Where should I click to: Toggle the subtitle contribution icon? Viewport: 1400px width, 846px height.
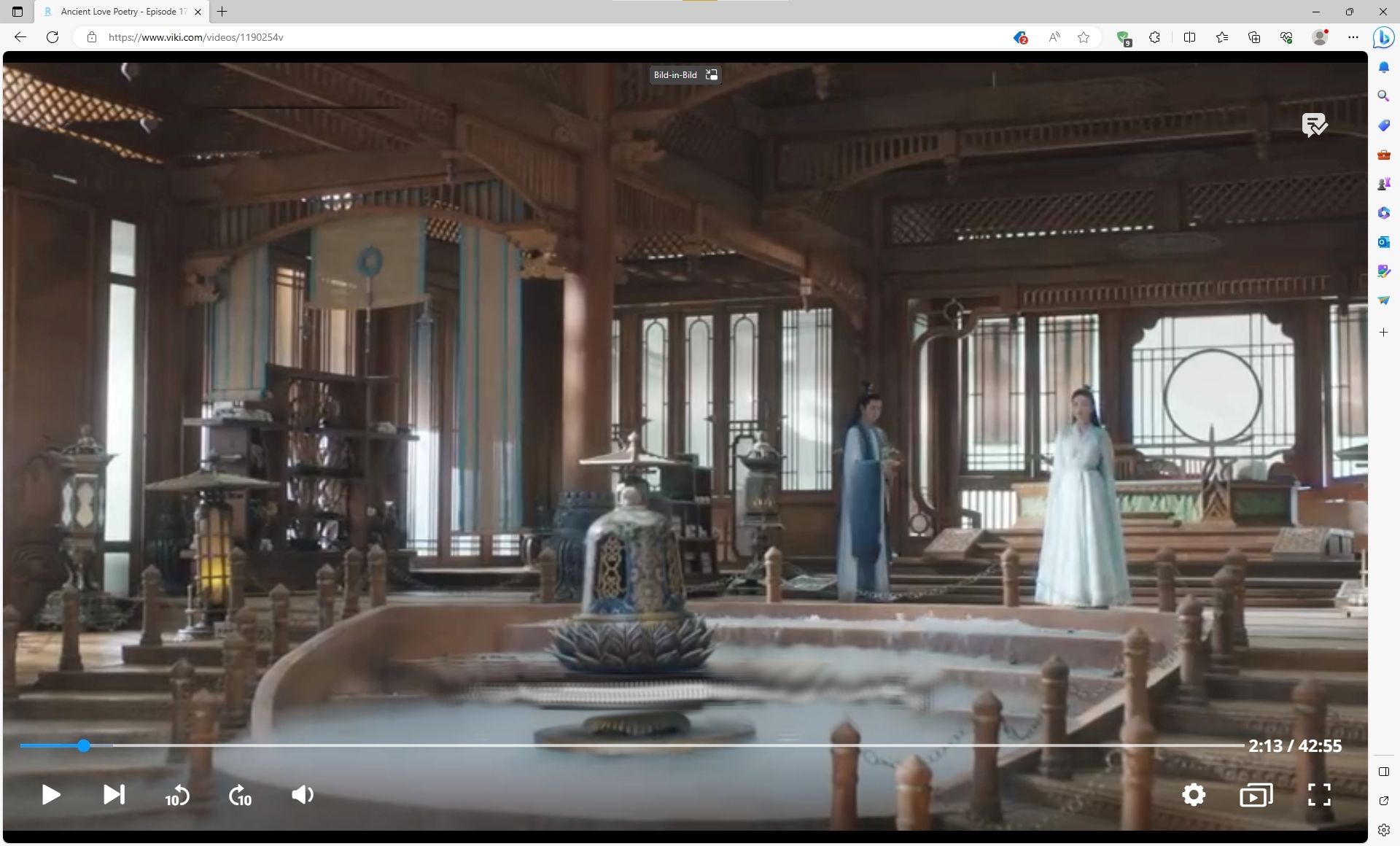click(x=1314, y=125)
